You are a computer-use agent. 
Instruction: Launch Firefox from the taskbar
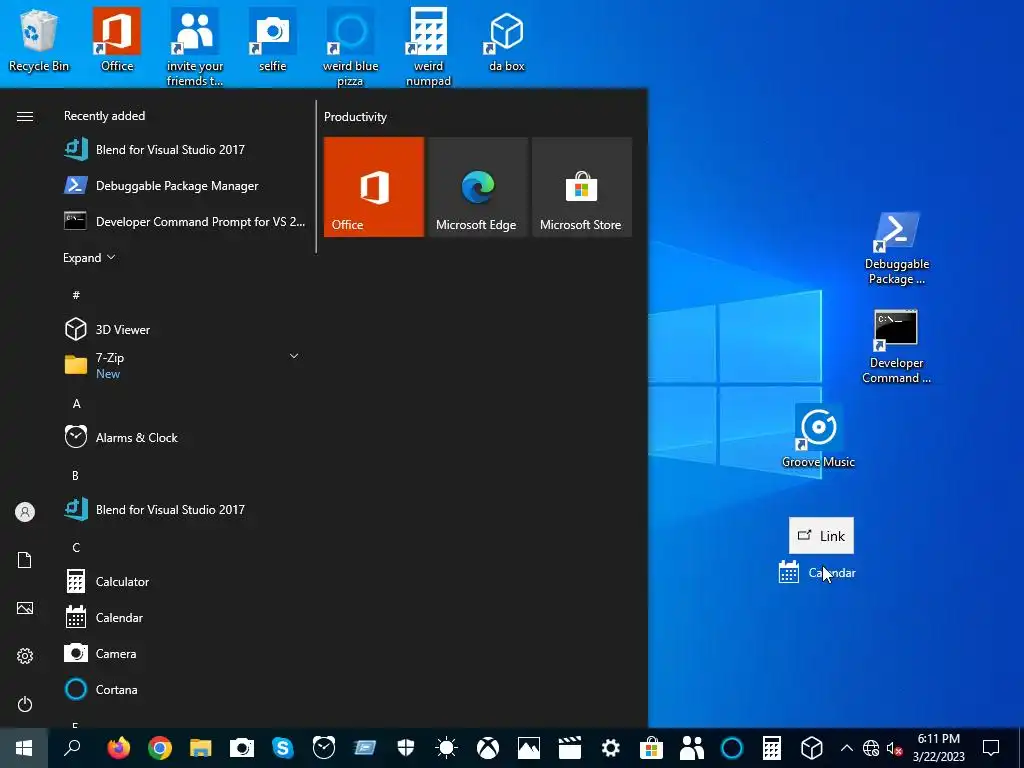118,748
